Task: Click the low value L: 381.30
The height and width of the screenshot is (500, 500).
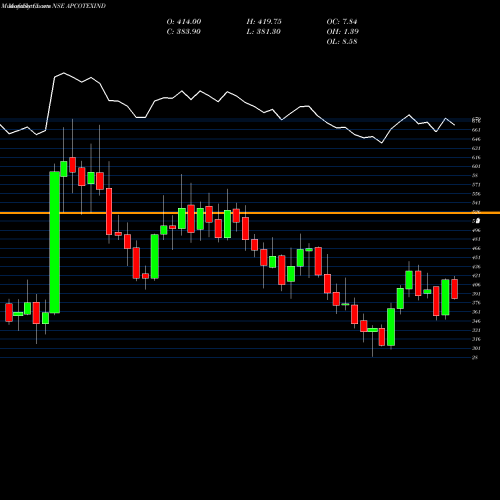Action: point(263,32)
